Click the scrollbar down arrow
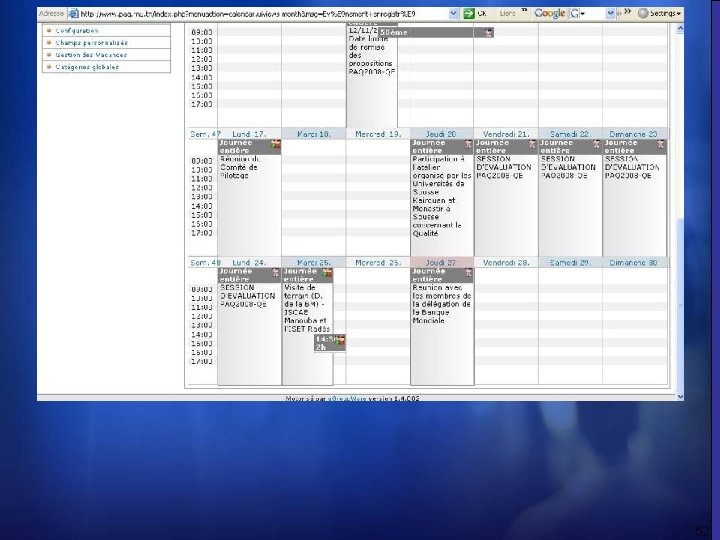The image size is (720, 540). coord(680,396)
